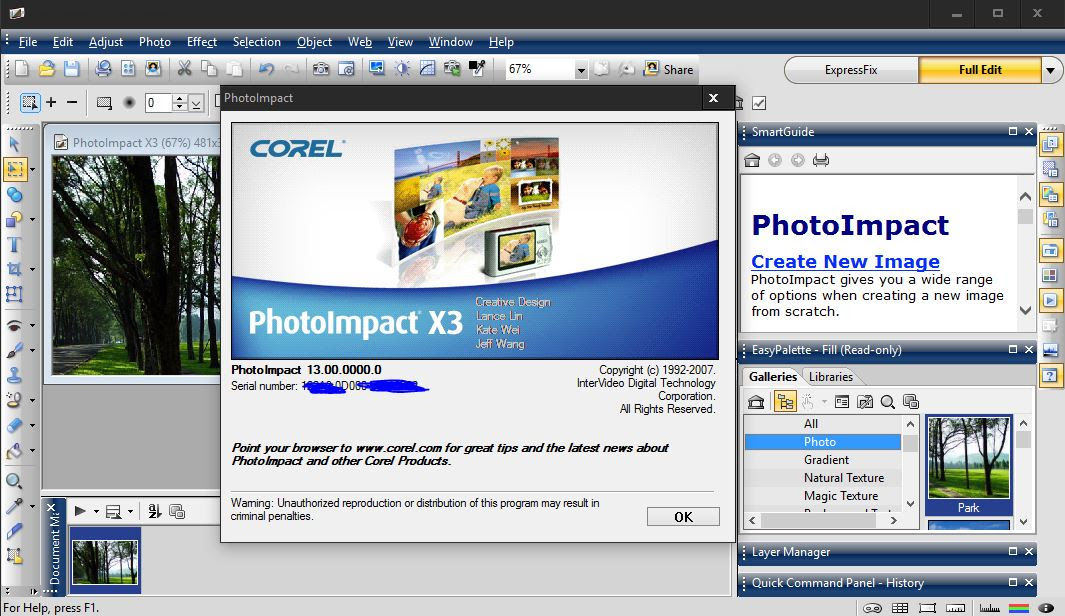Select the Eraser tool

(x=14, y=425)
